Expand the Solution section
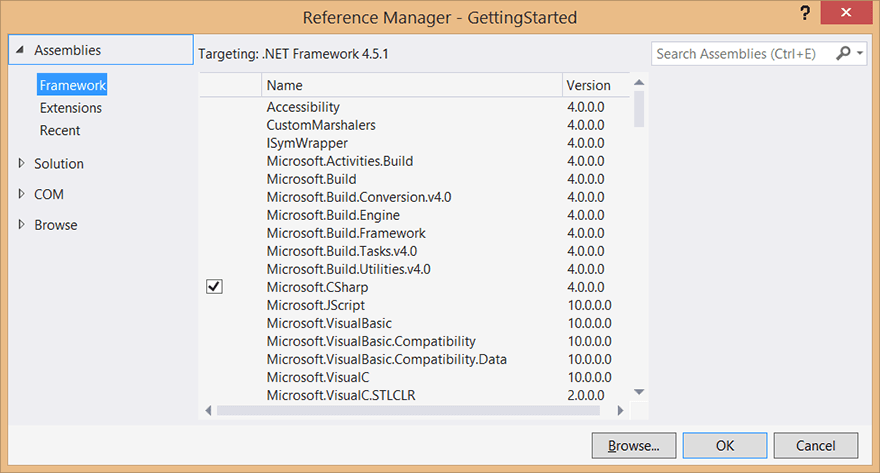The image size is (880, 473). [x=22, y=163]
